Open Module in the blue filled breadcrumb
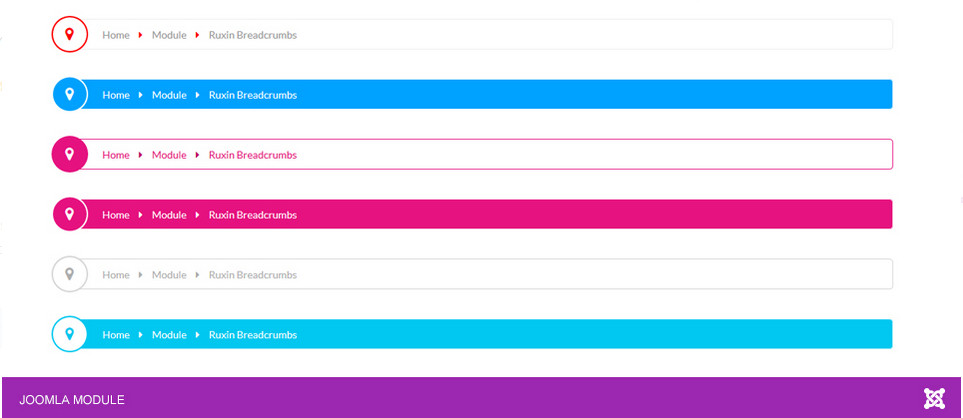Screen dimensions: 963x418 tap(169, 95)
